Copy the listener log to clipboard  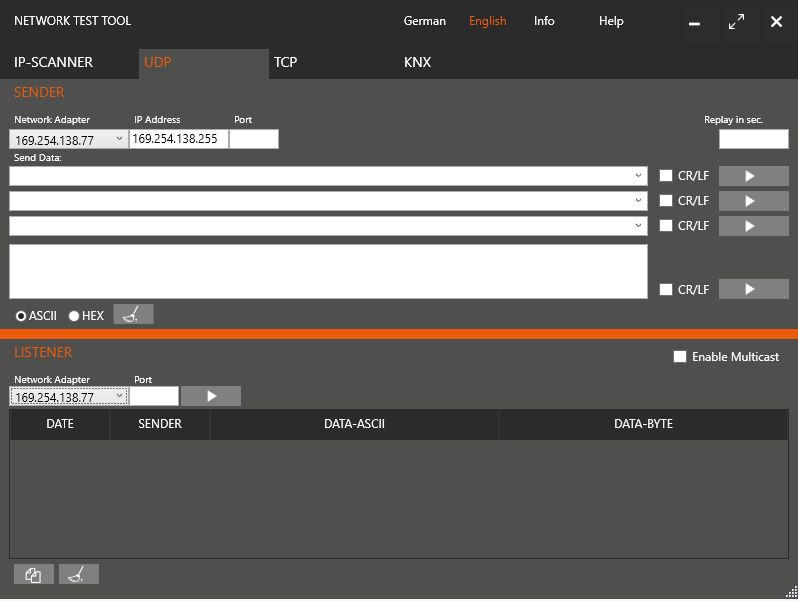click(34, 574)
